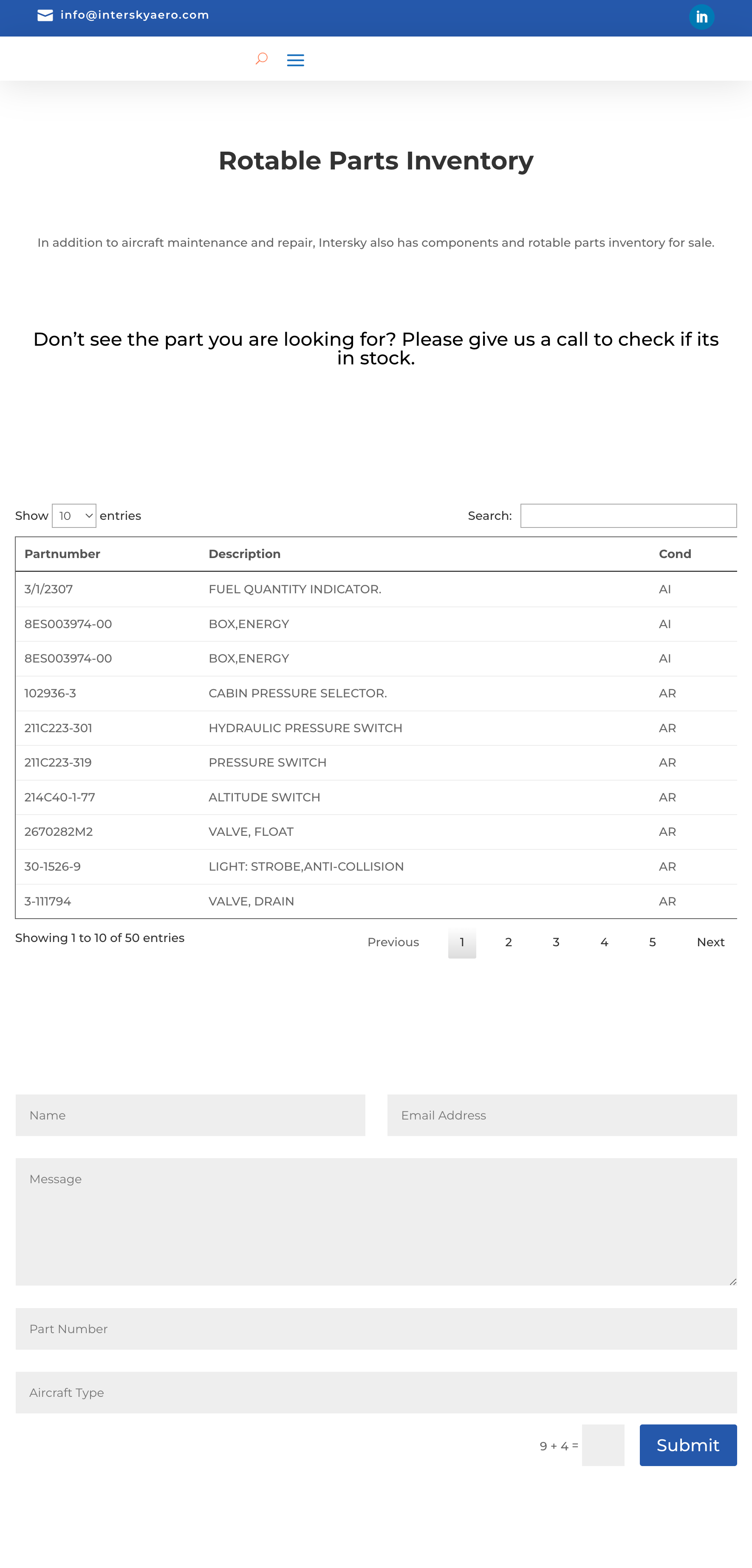Screen dimensions: 752x1568
Task: Click the Previous pagination link
Action: tap(393, 942)
